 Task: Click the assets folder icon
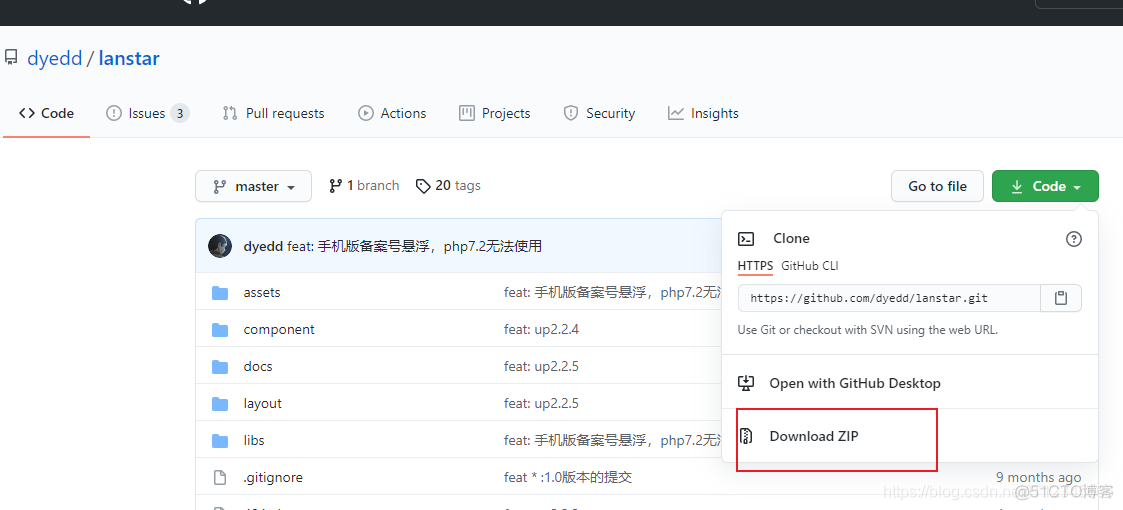click(x=220, y=293)
